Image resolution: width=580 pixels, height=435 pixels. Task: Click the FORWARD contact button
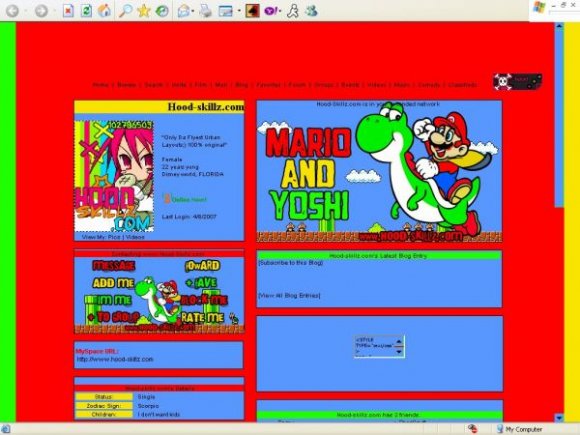pyautogui.click(x=202, y=265)
